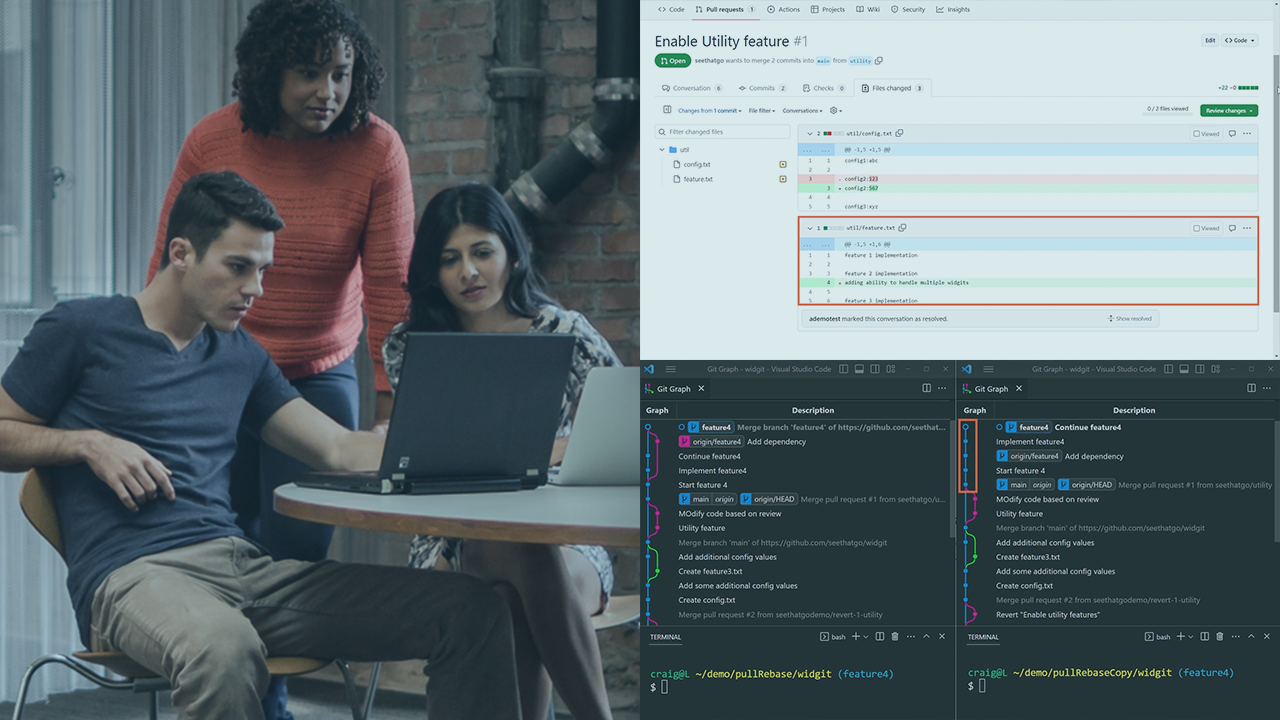Copy the util/config.txt path using the copy icon
1280x720 pixels.
point(897,132)
